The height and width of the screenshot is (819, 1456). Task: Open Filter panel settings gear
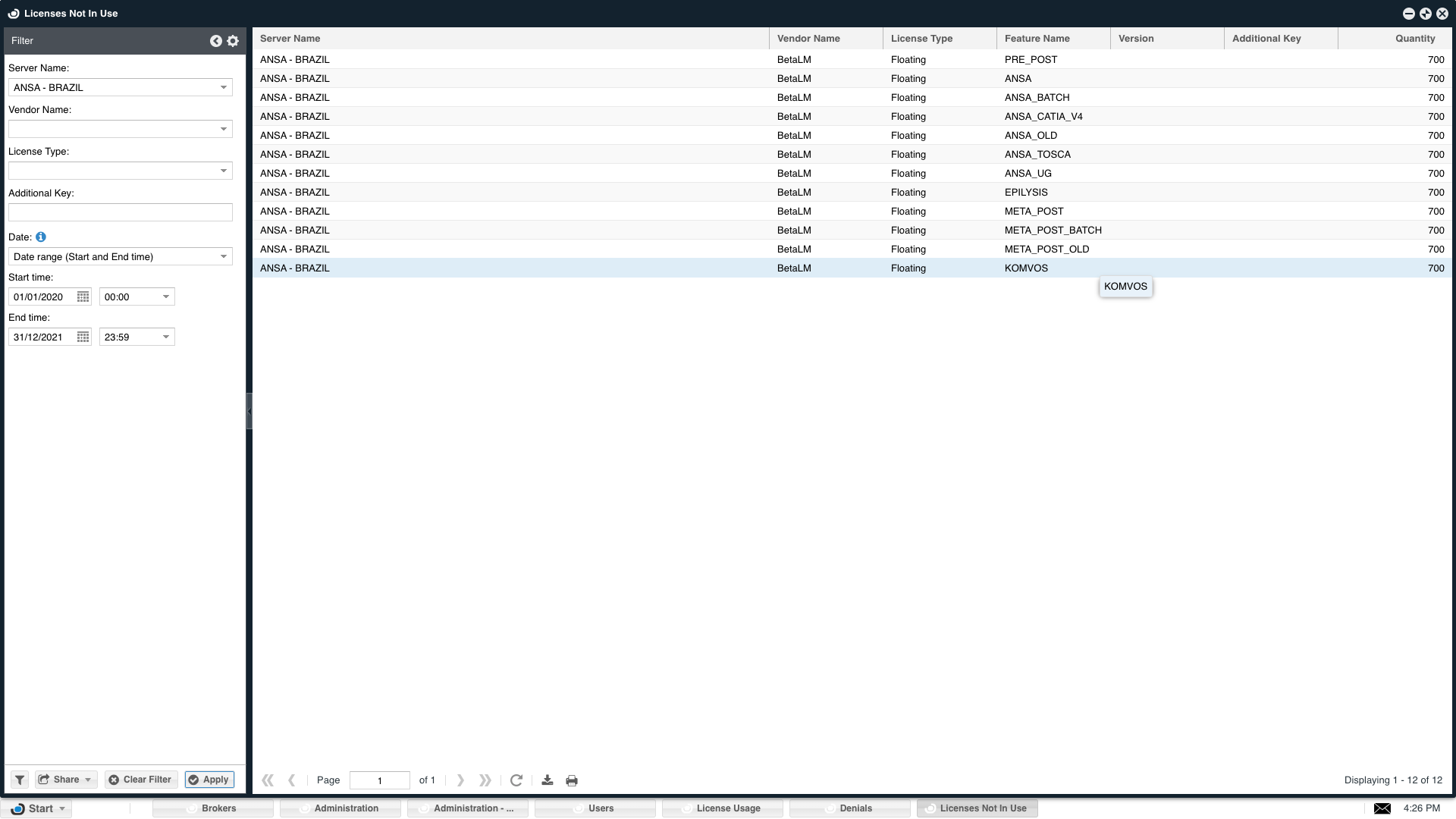tap(233, 41)
